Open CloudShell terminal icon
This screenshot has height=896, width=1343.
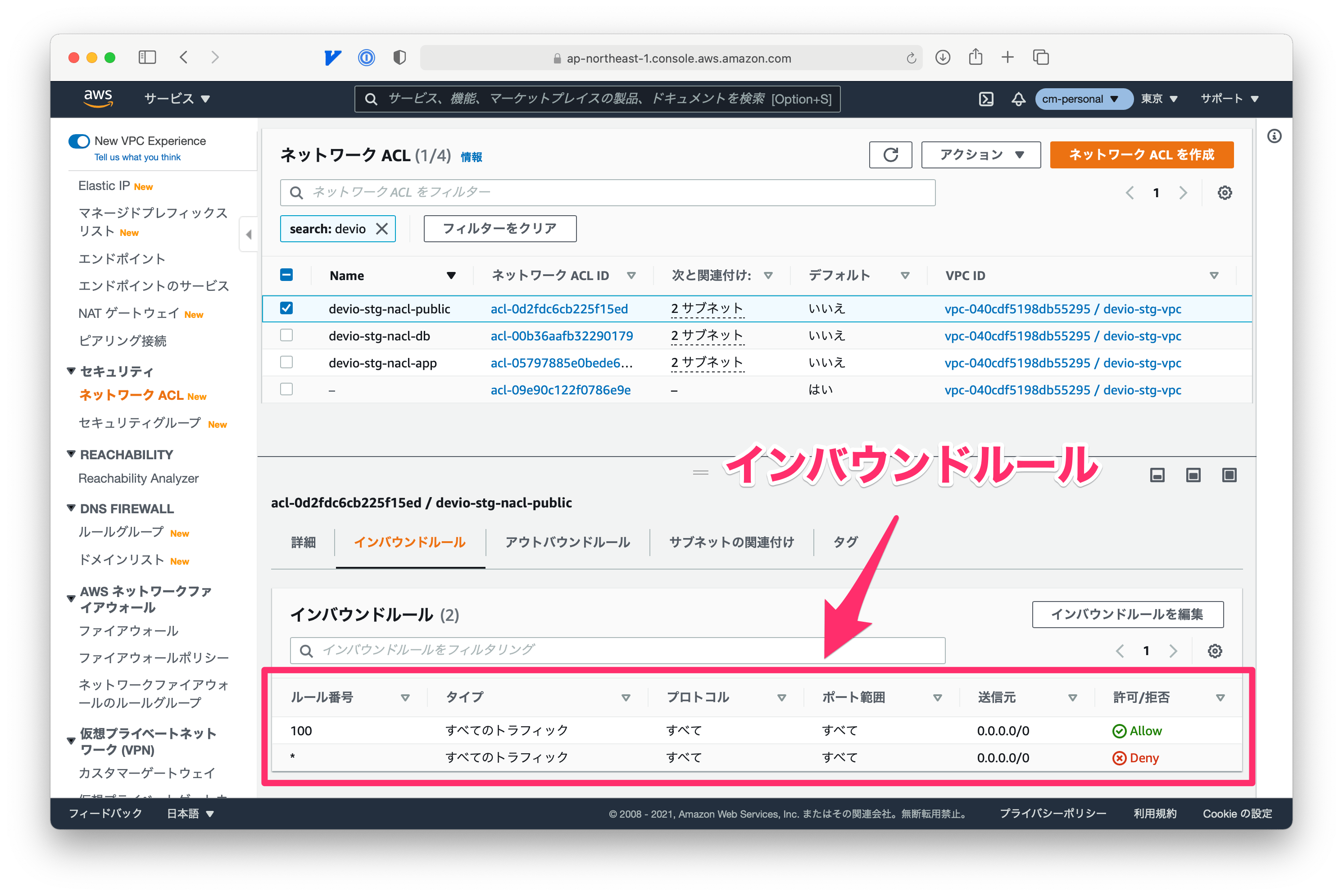tap(985, 98)
